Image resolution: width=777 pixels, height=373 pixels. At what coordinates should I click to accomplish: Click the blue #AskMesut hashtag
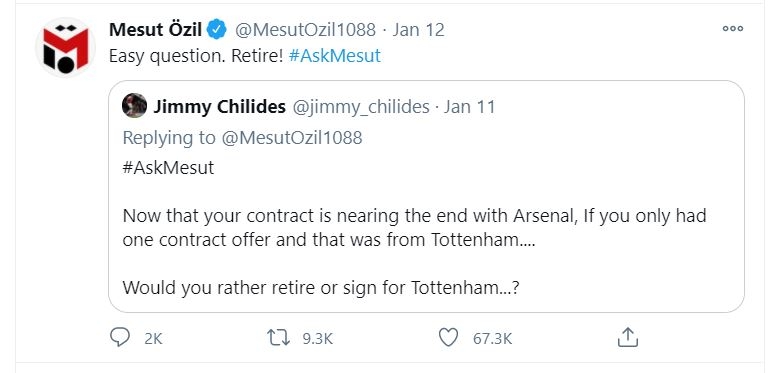click(334, 55)
